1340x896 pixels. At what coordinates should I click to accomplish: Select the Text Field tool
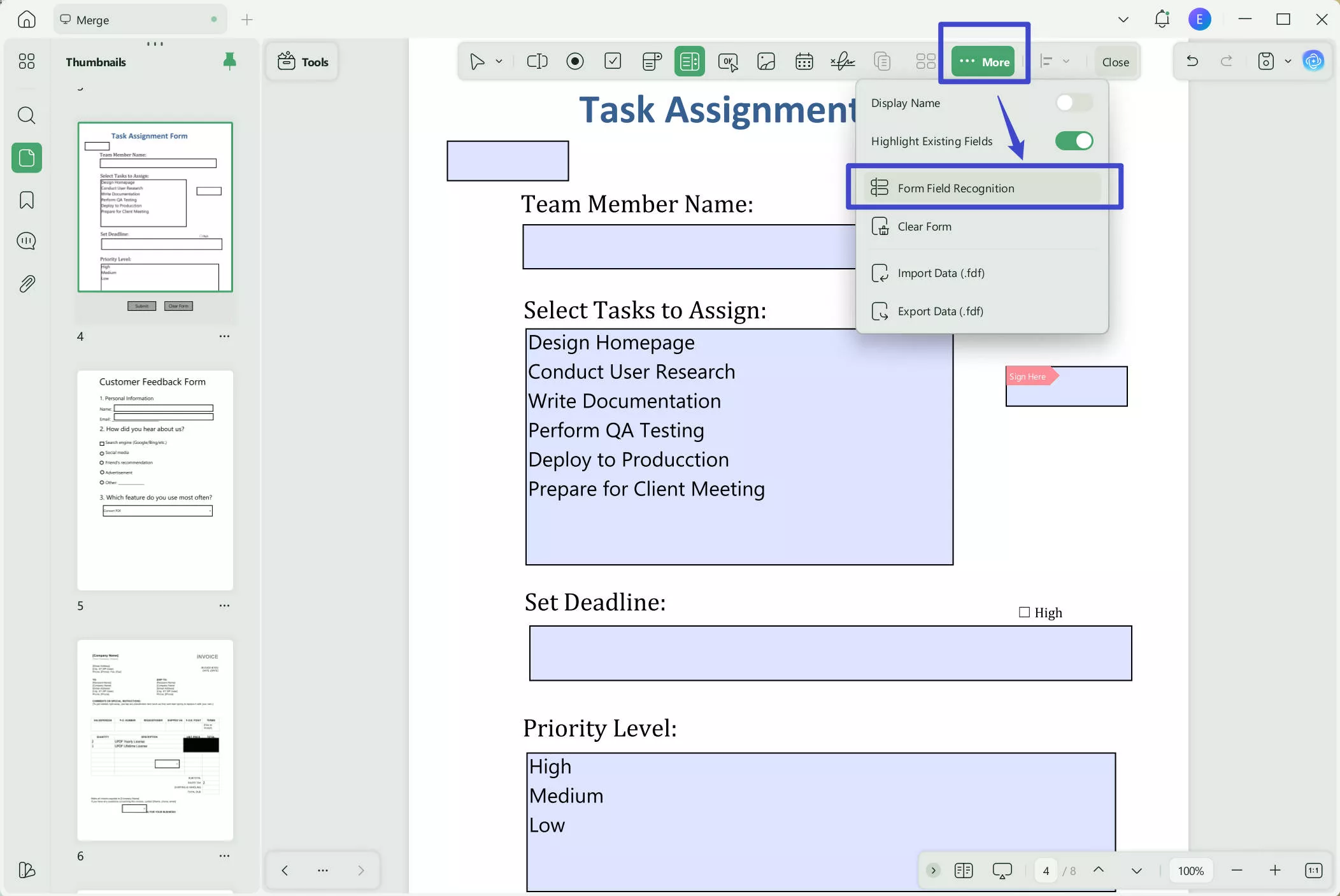(x=537, y=61)
